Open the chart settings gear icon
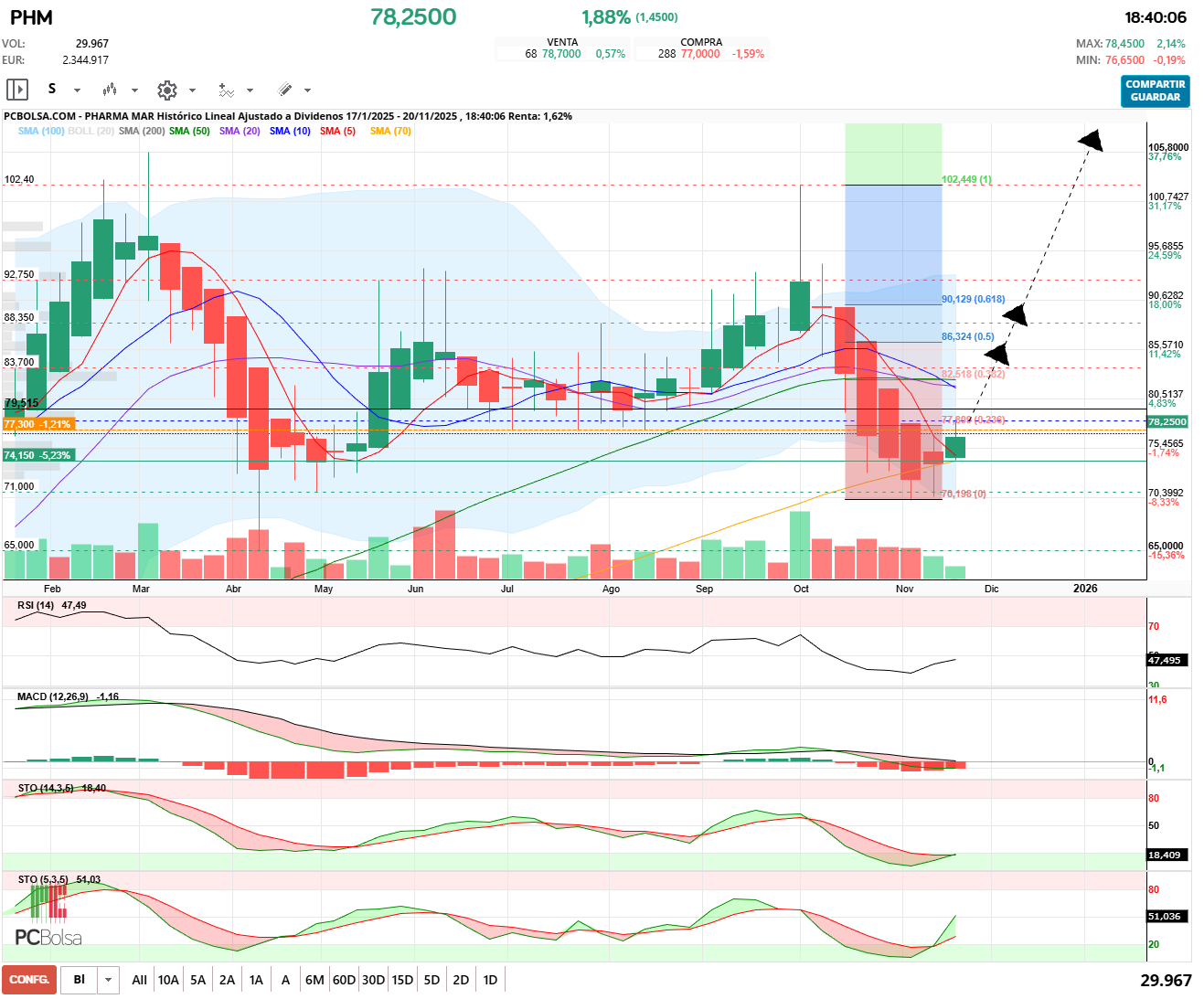This screenshot has height=999, width=1204. click(166, 90)
